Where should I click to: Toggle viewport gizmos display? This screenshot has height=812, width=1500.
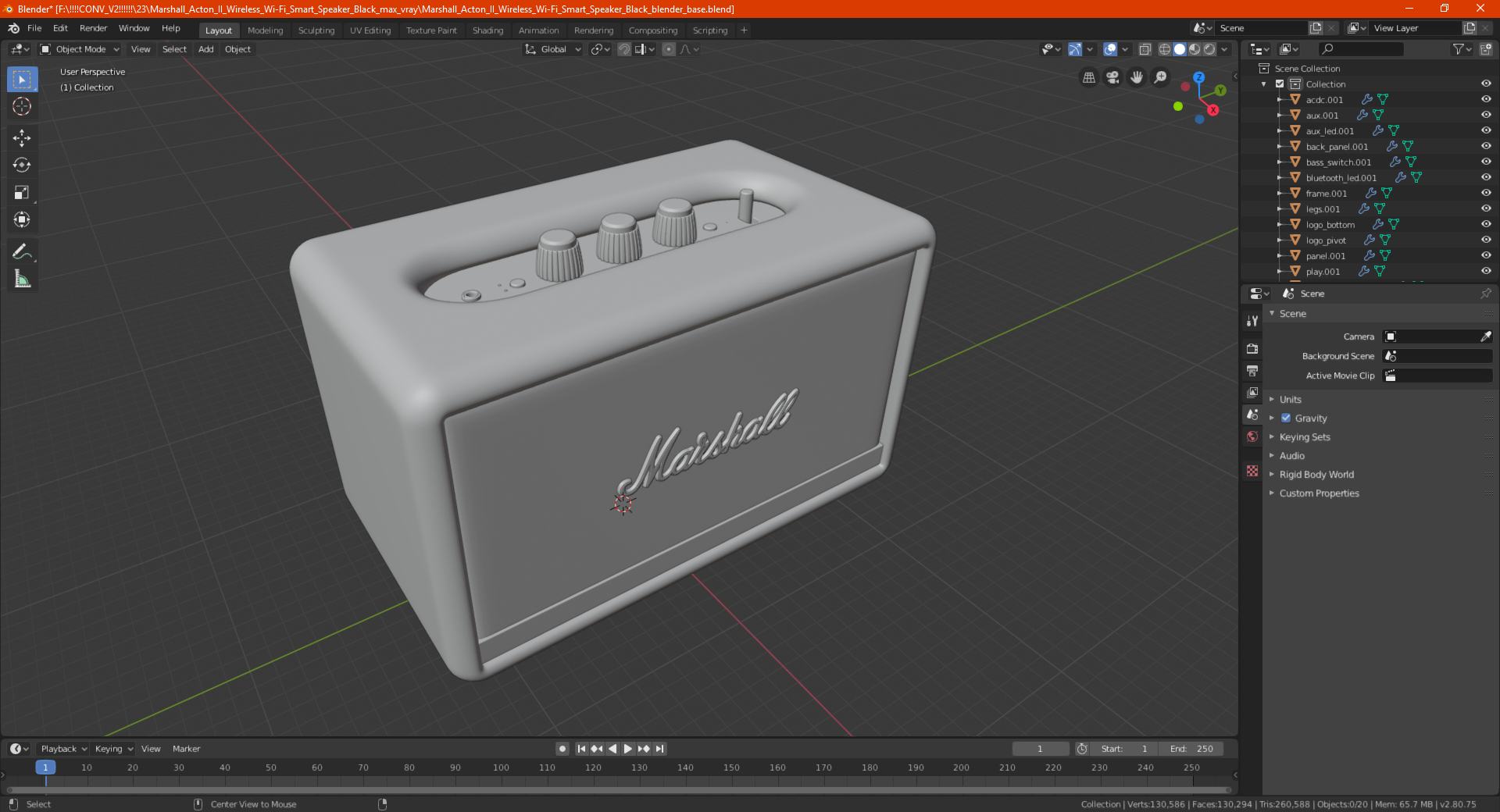(x=1075, y=49)
